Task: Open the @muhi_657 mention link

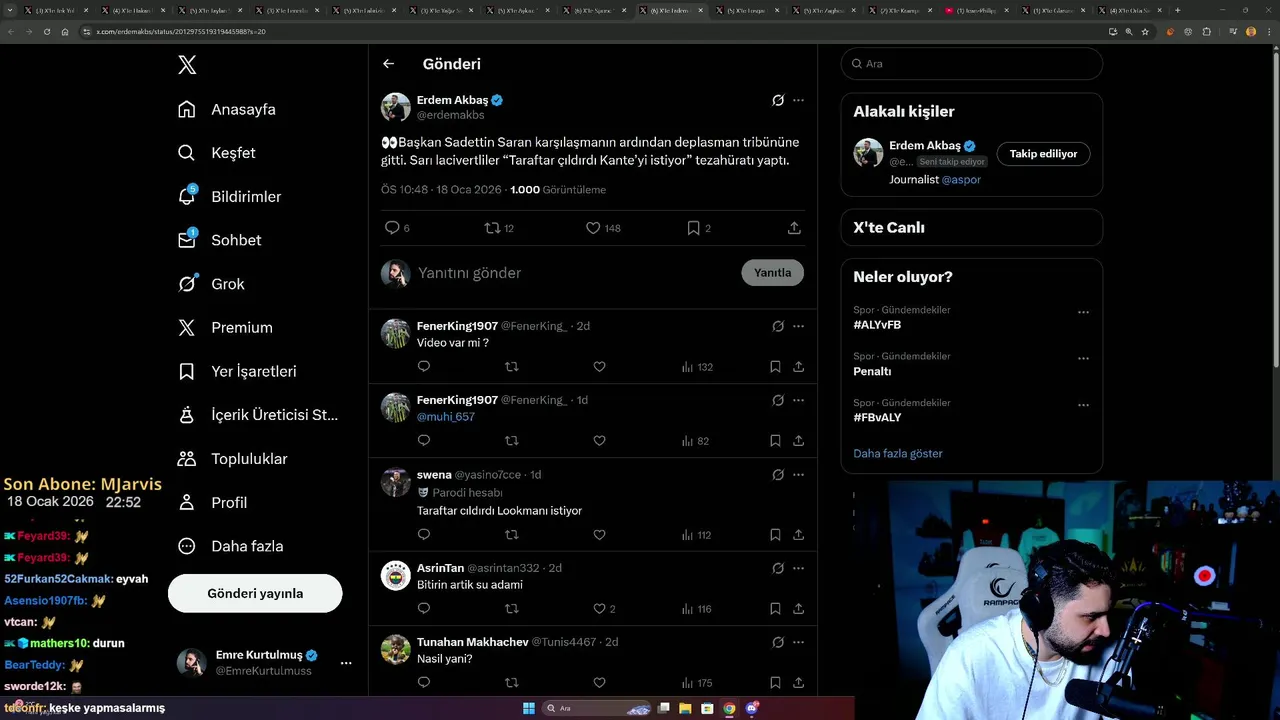Action: 446,416
